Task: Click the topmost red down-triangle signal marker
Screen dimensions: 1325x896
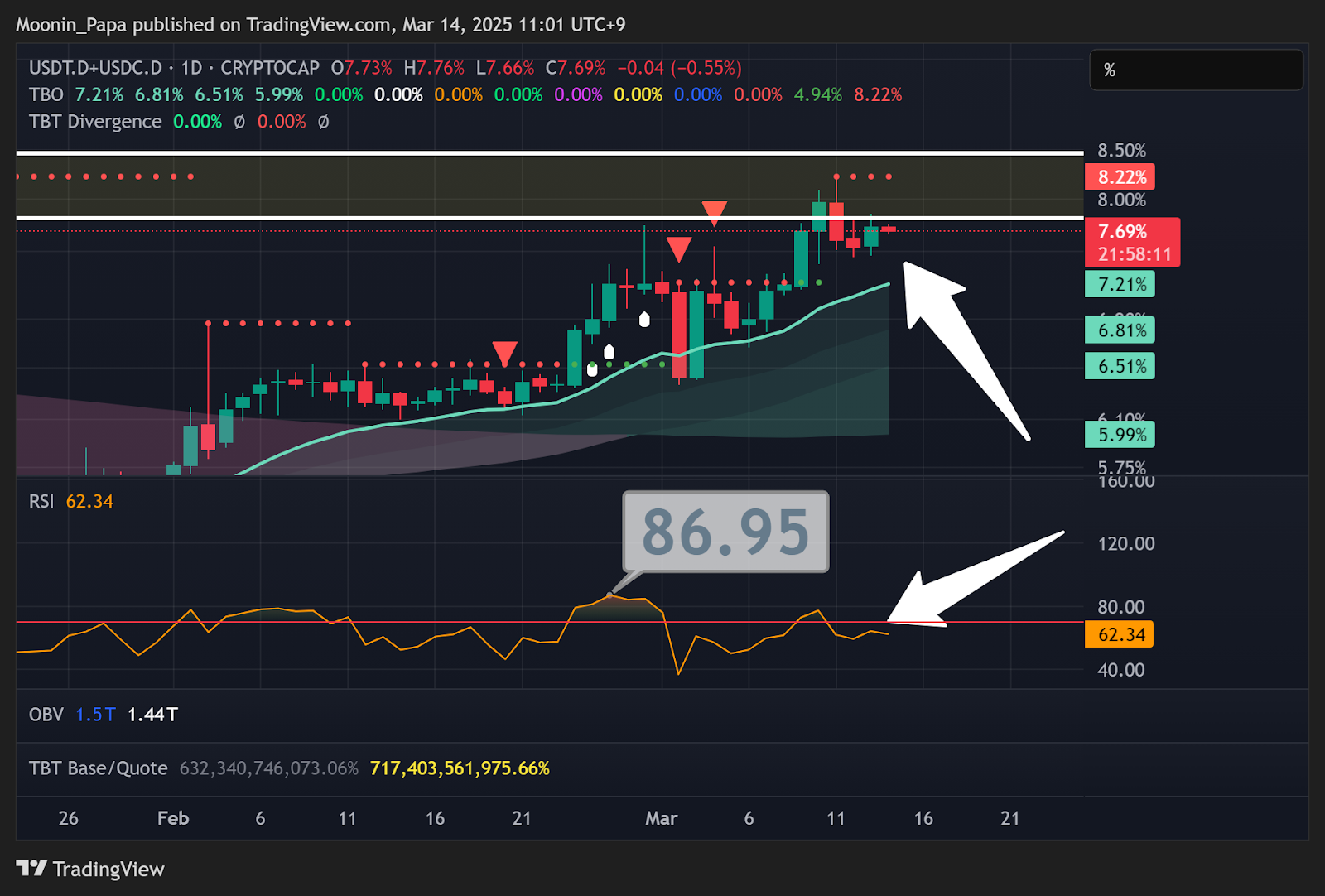Action: (714, 212)
